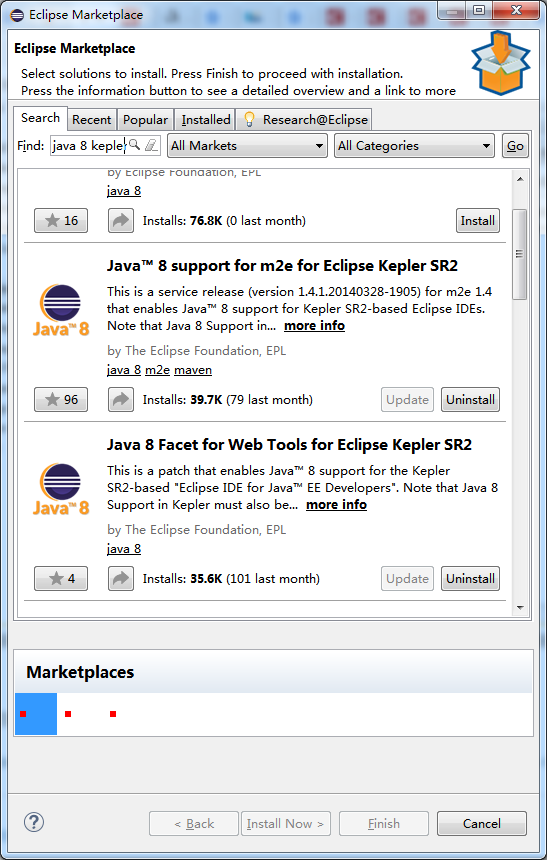This screenshot has width=547, height=860.
Task: Click the Java 8 logo of Facet entry
Action: click(x=61, y=489)
